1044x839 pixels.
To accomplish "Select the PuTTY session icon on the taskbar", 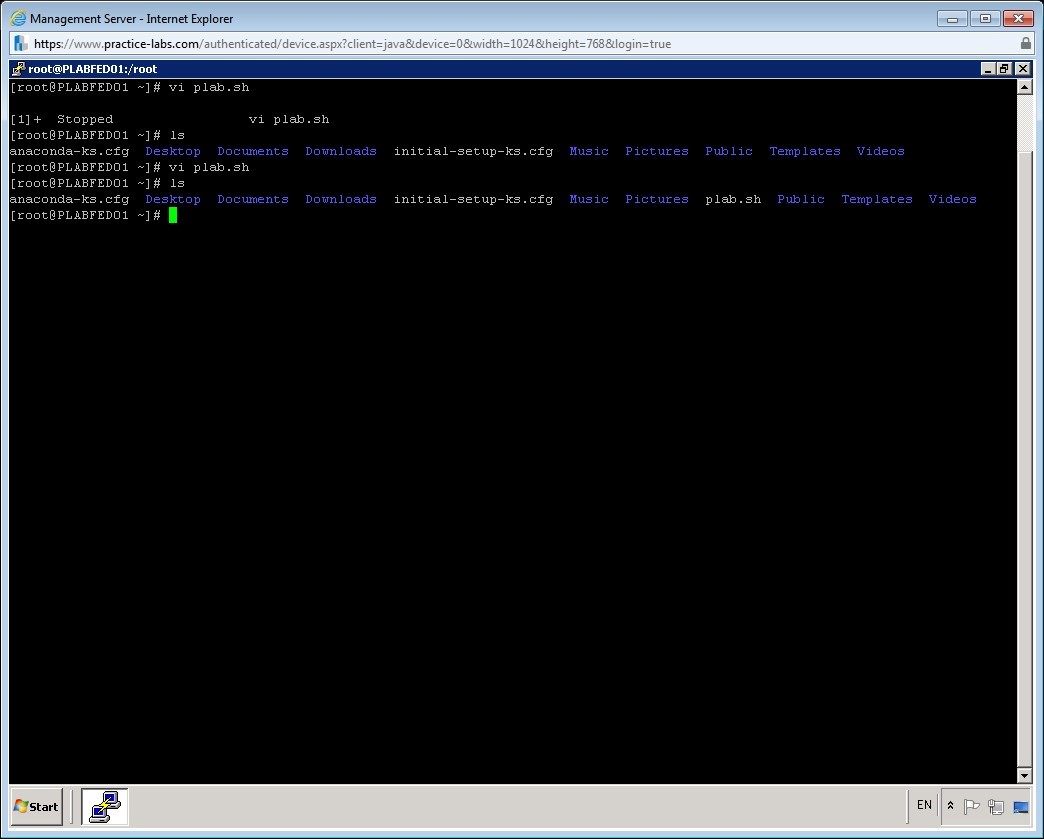I will click(105, 807).
